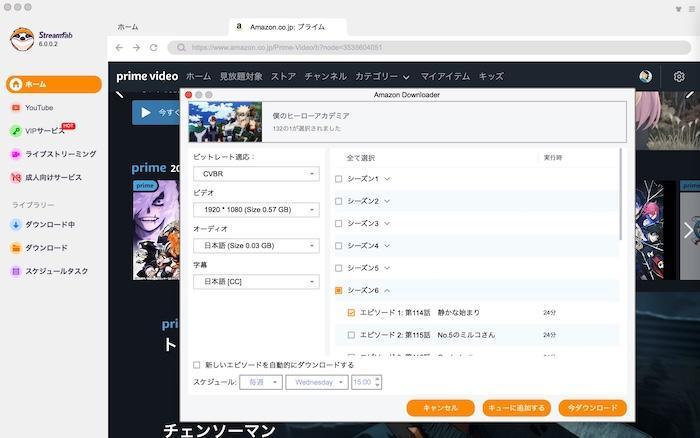Check the シーズン4 checkbox
This screenshot has width=700, height=438.
click(338, 246)
